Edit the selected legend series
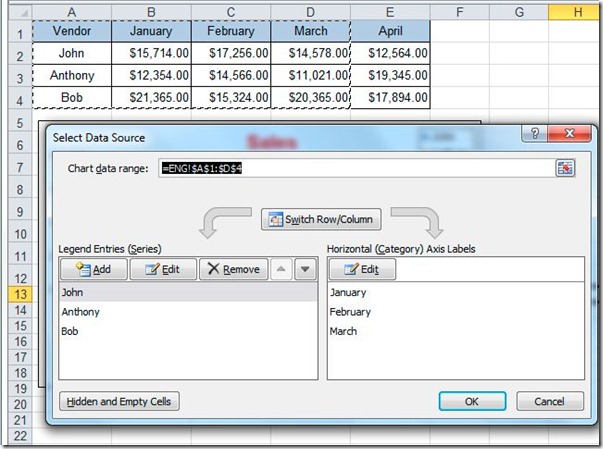This screenshot has height=449, width=603. tap(163, 269)
